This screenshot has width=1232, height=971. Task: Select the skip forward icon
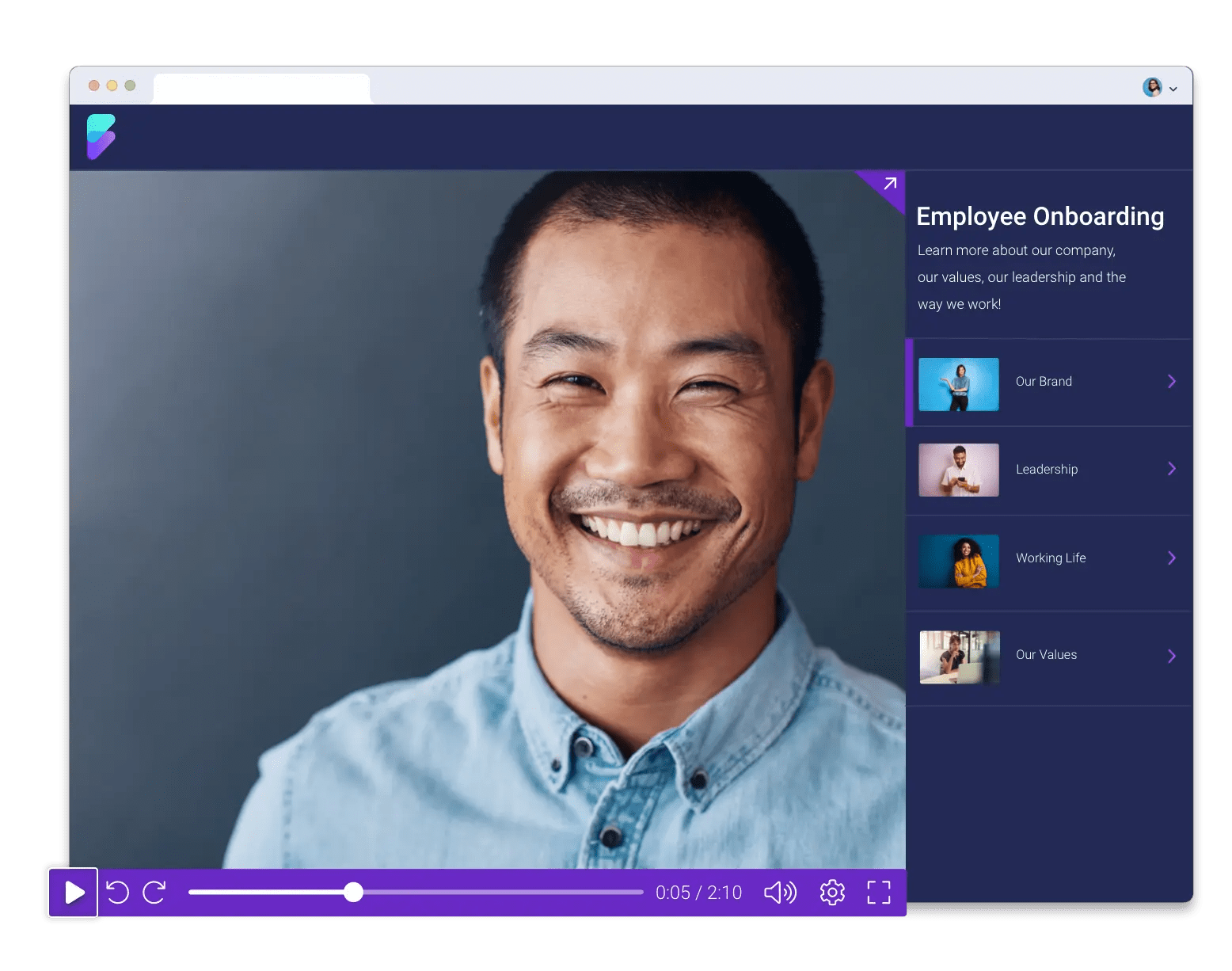pos(155,893)
